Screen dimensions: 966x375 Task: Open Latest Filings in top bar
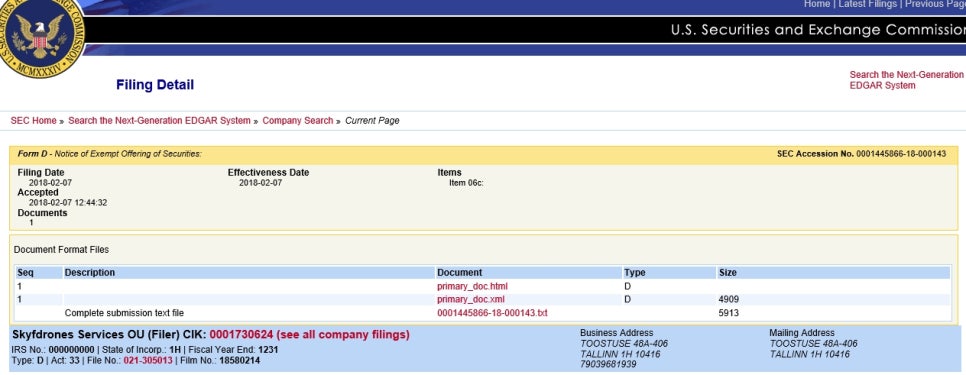pyautogui.click(x=867, y=4)
